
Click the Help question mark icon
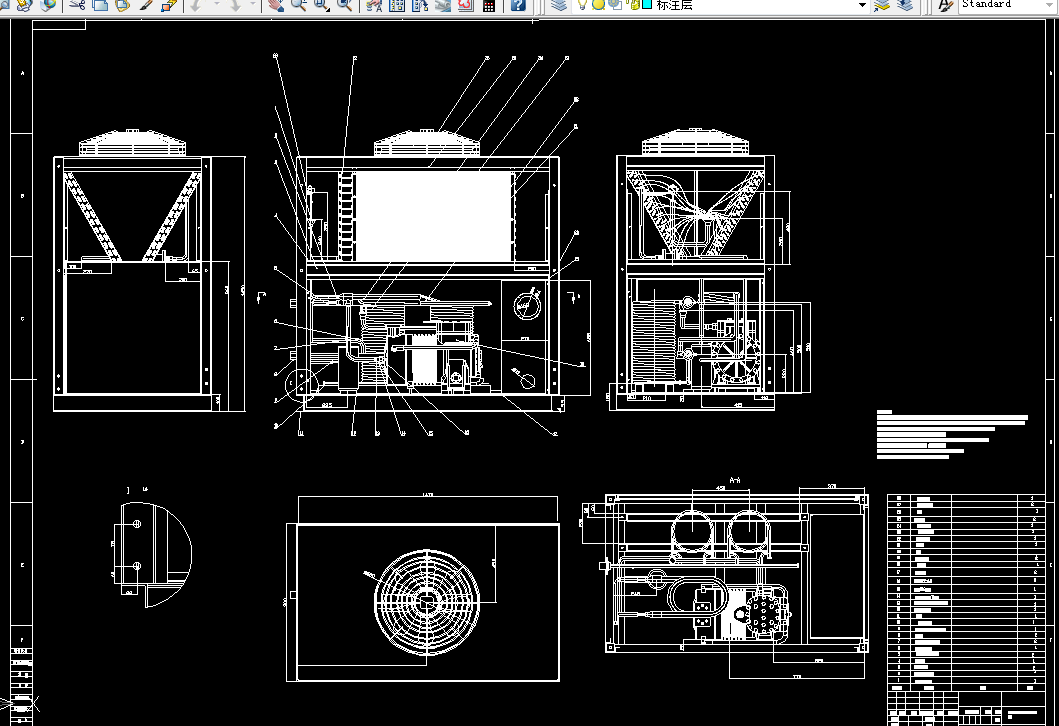tap(518, 5)
